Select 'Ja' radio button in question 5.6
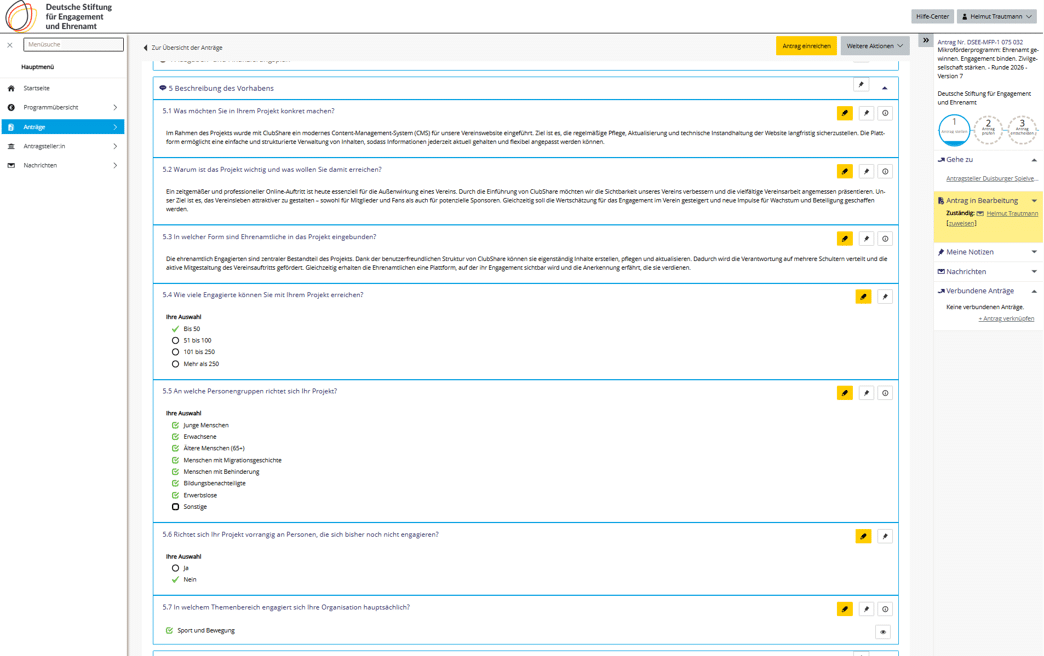 click(x=175, y=568)
